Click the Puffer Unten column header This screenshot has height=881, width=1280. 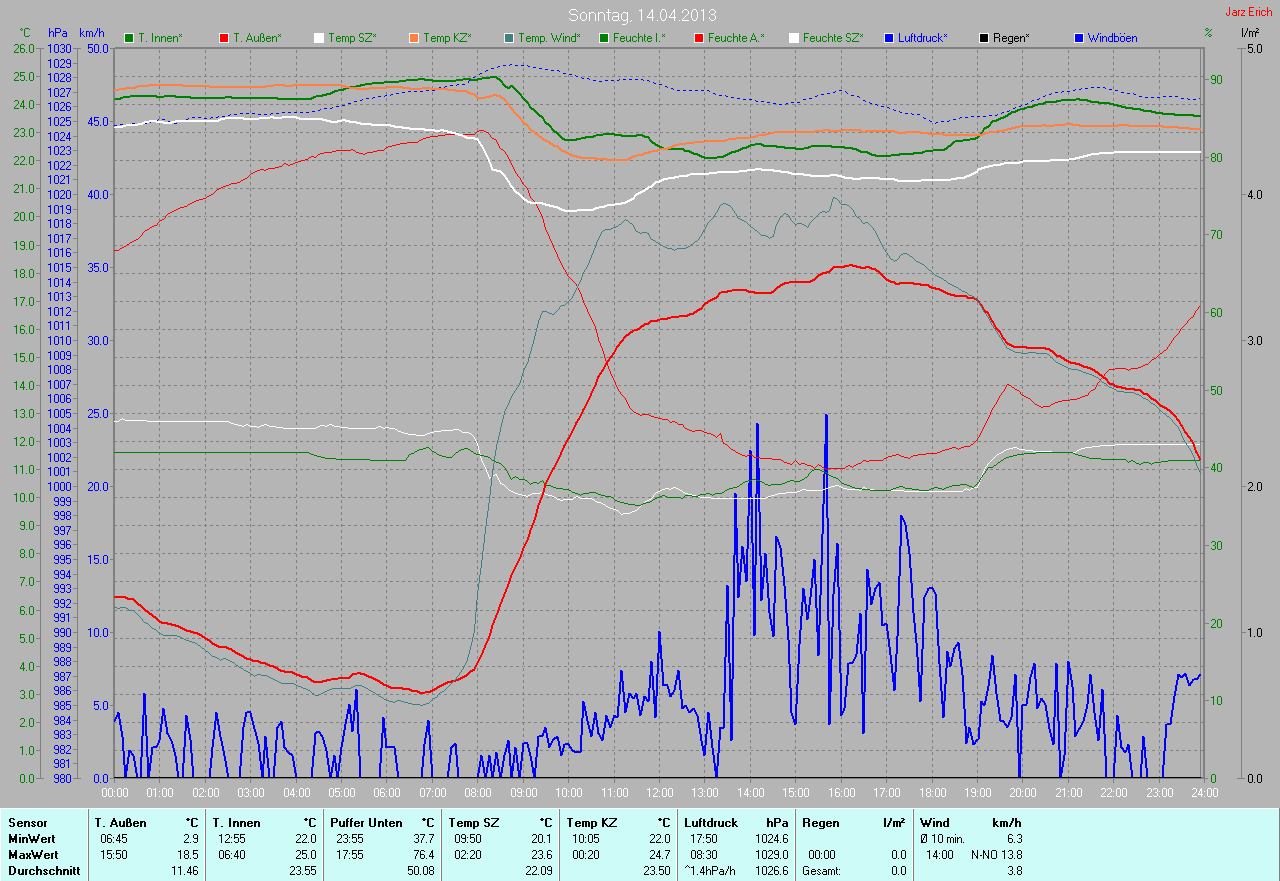point(366,823)
